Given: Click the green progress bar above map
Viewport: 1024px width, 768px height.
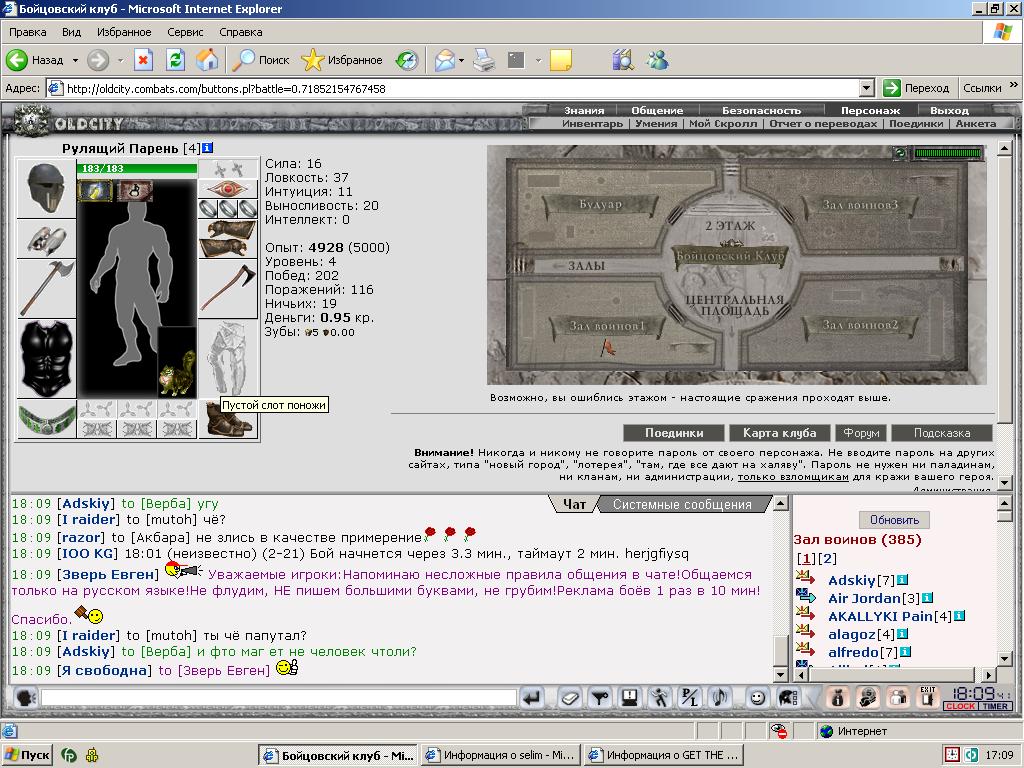Looking at the screenshot, I should click(948, 153).
